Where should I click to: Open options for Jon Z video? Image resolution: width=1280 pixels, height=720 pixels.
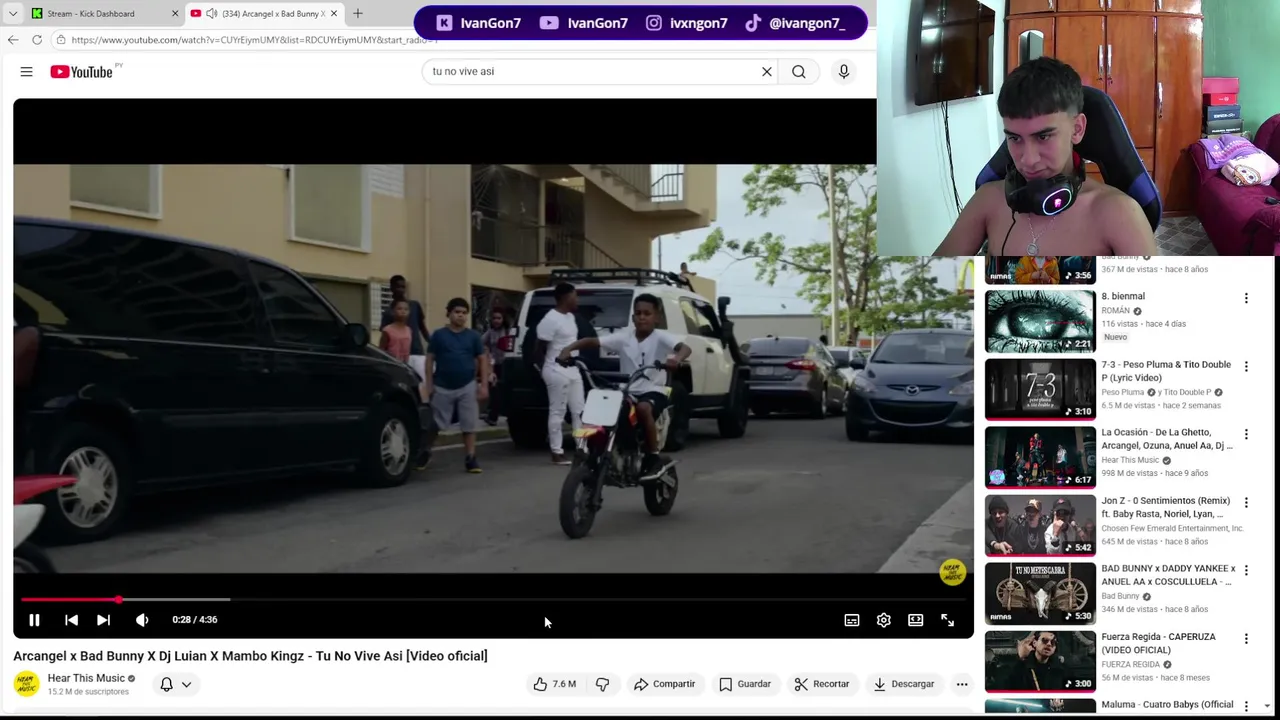click(1246, 502)
